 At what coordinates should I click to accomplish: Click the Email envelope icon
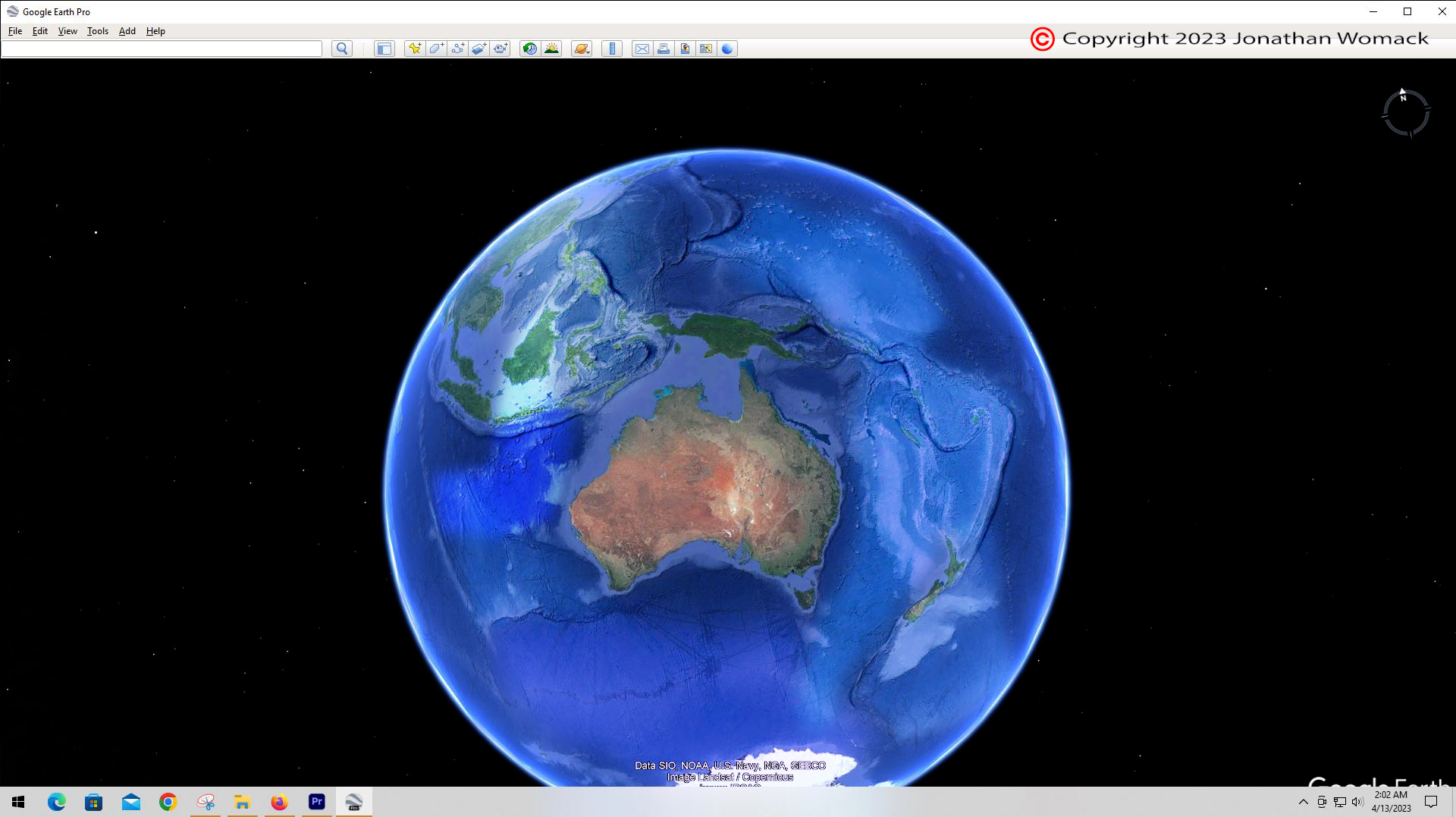(642, 49)
